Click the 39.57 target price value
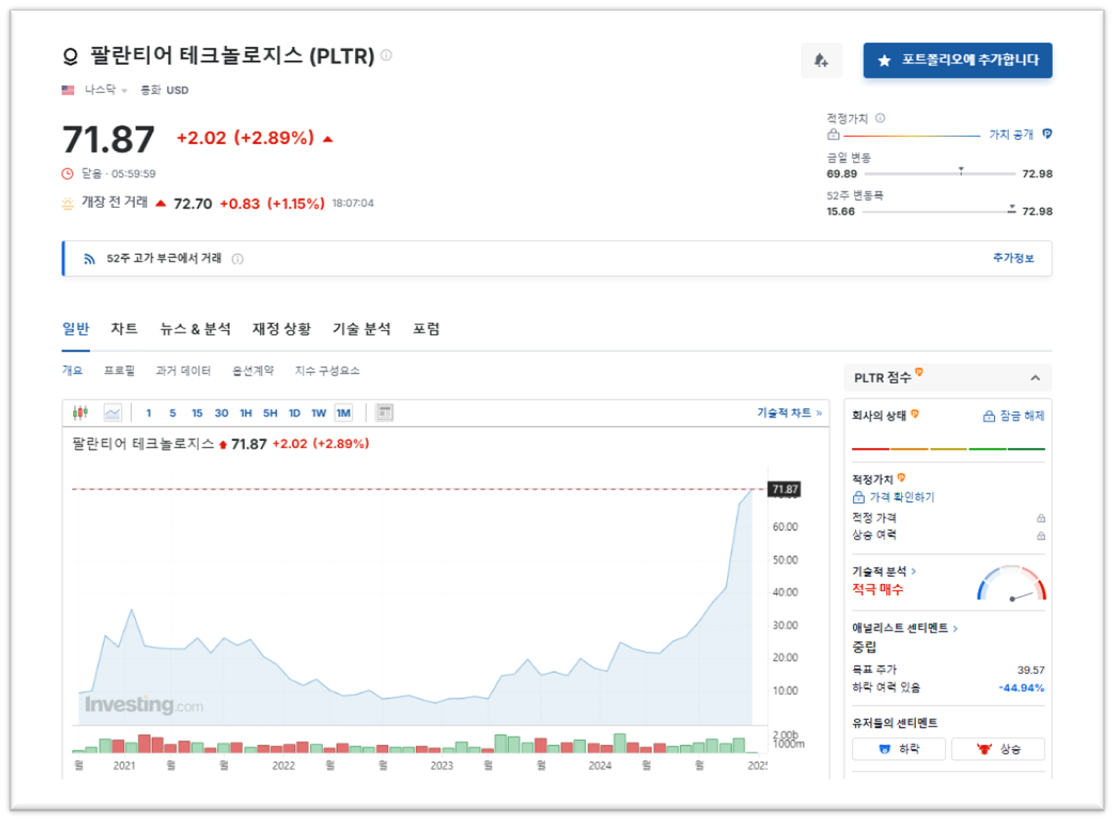1114x821 pixels. point(1031,670)
